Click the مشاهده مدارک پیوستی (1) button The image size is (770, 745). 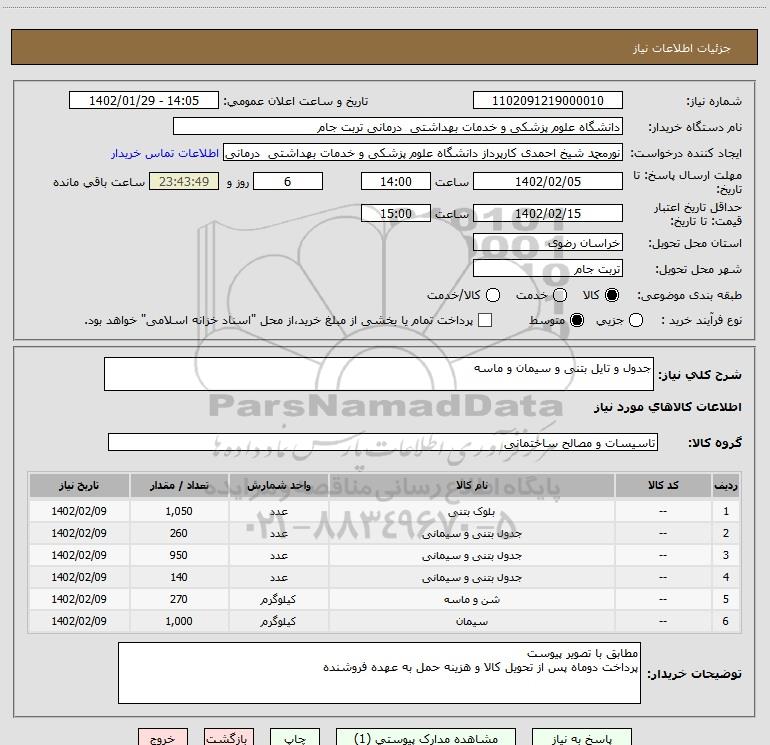point(426,737)
